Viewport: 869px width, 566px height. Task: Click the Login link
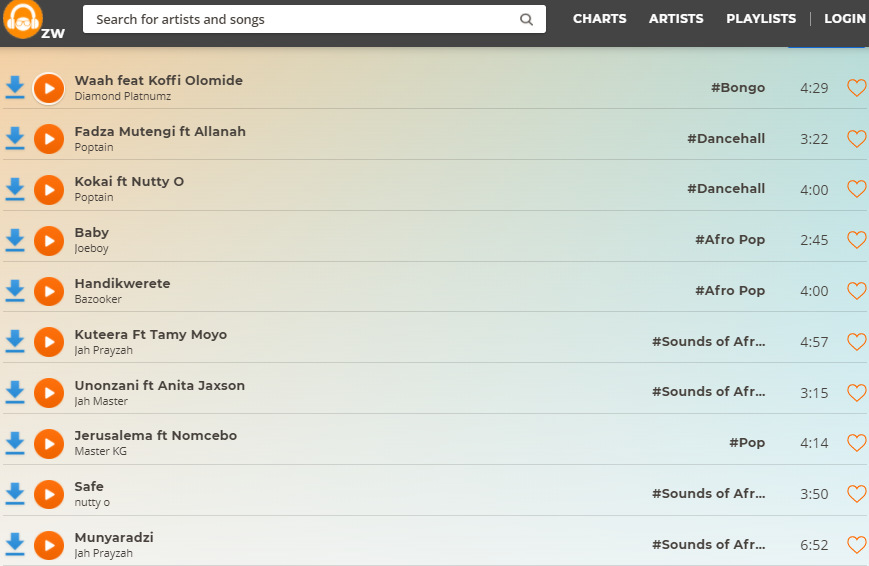844,19
